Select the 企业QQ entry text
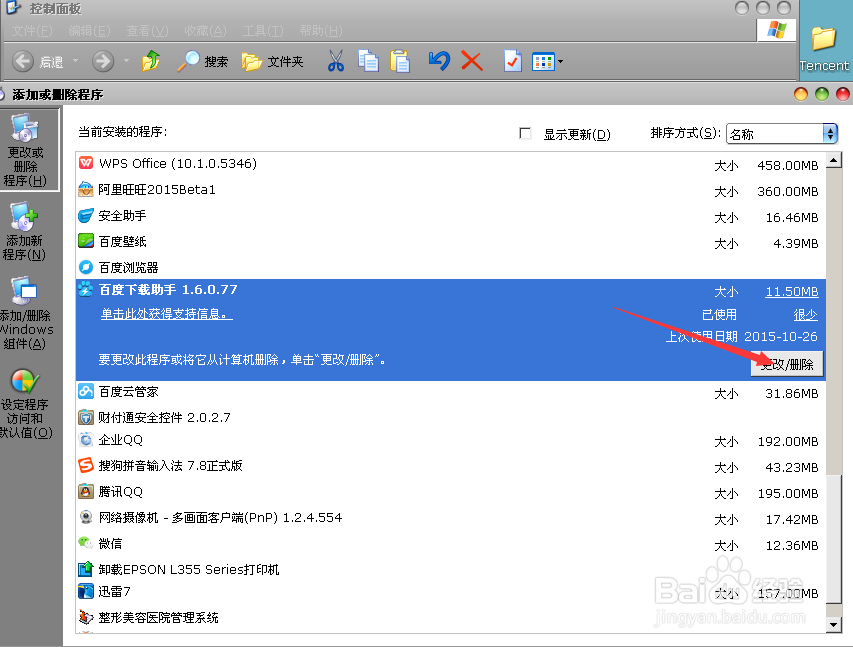This screenshot has height=647, width=853. [120, 440]
